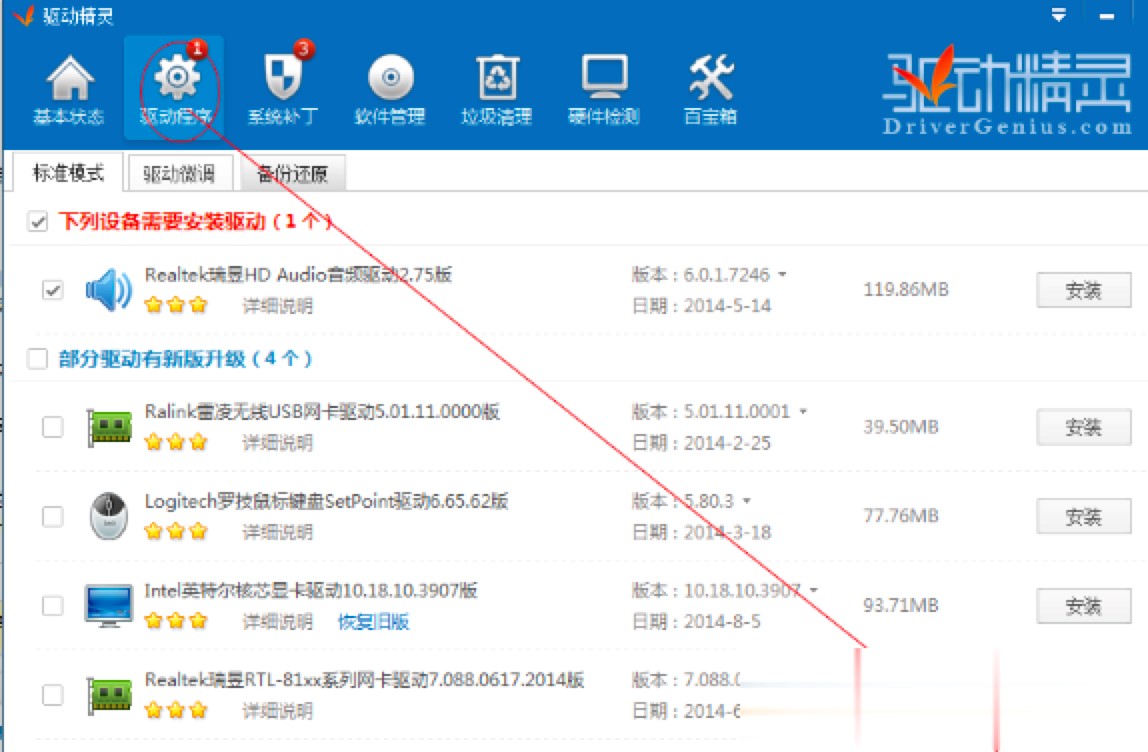The height and width of the screenshot is (752, 1148).
Task: Click star rating of Intel display driver
Action: 176,621
